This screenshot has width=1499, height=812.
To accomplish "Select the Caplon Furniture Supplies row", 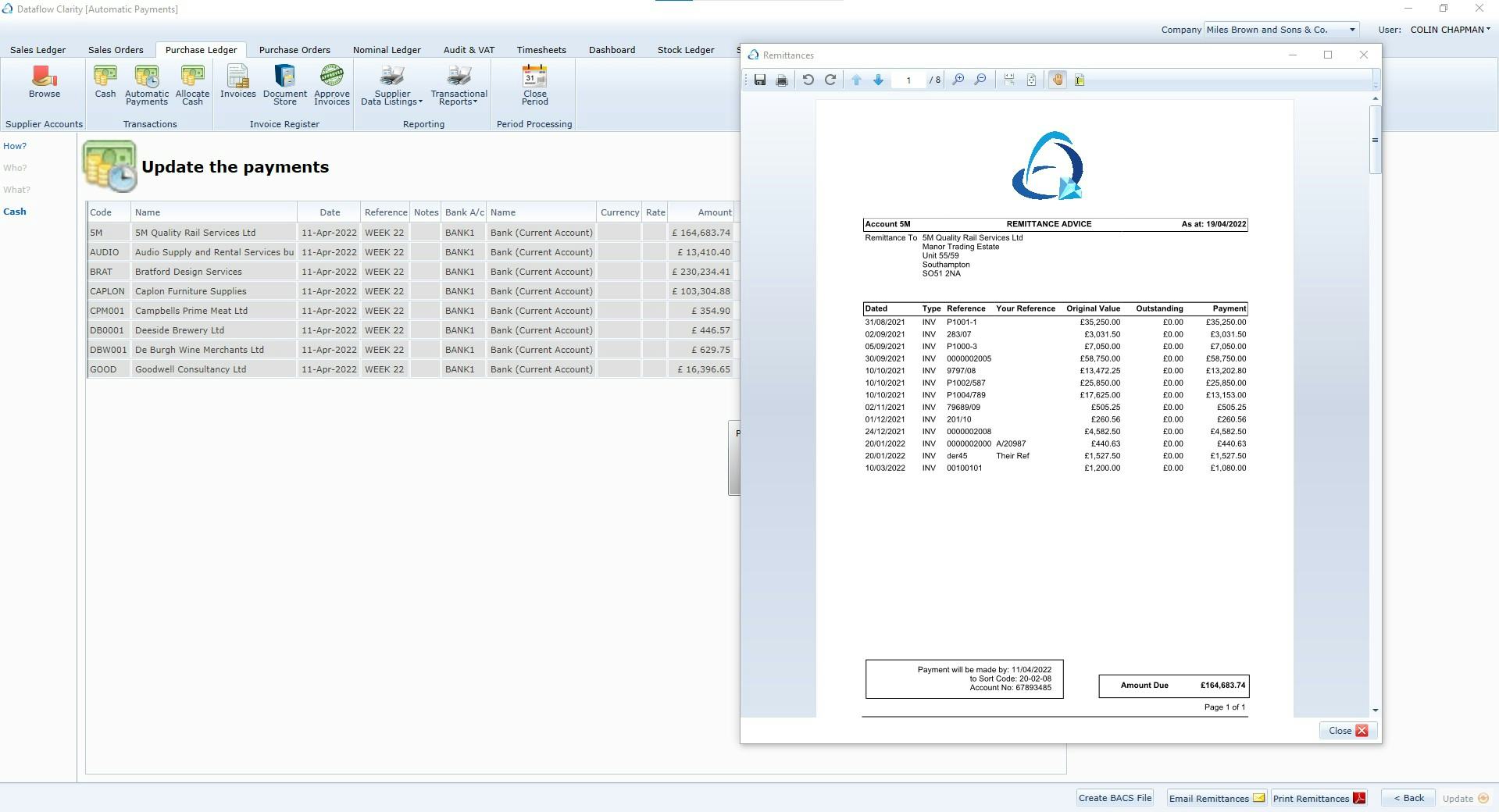I will [x=411, y=291].
